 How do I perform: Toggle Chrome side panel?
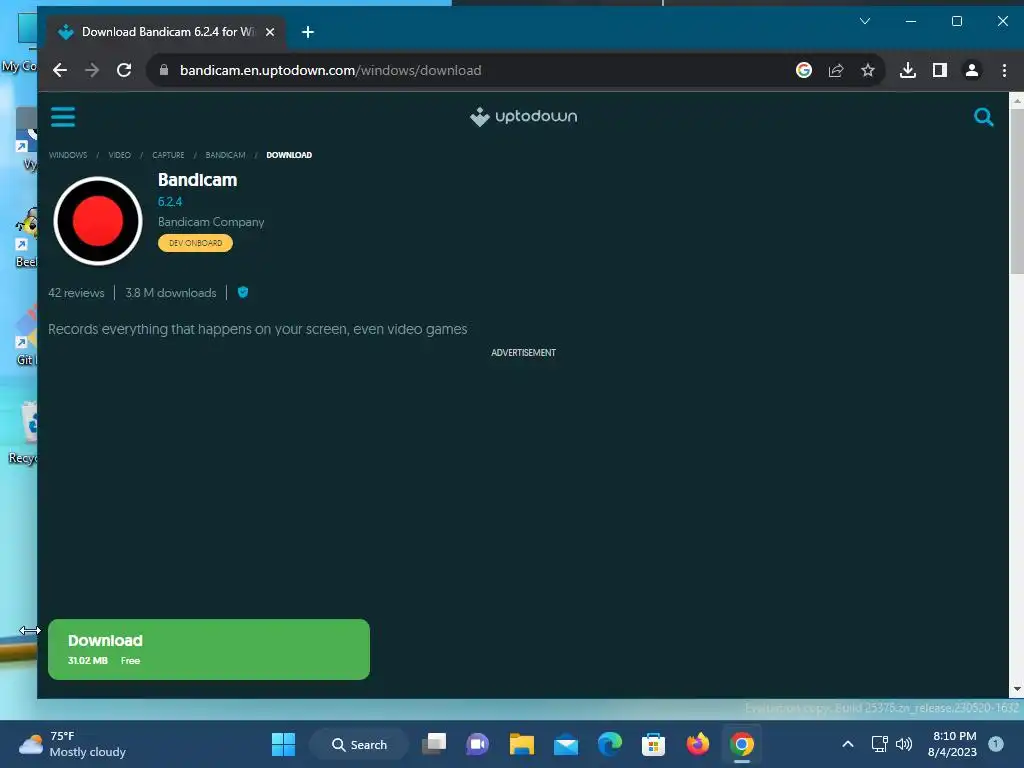[x=940, y=71]
